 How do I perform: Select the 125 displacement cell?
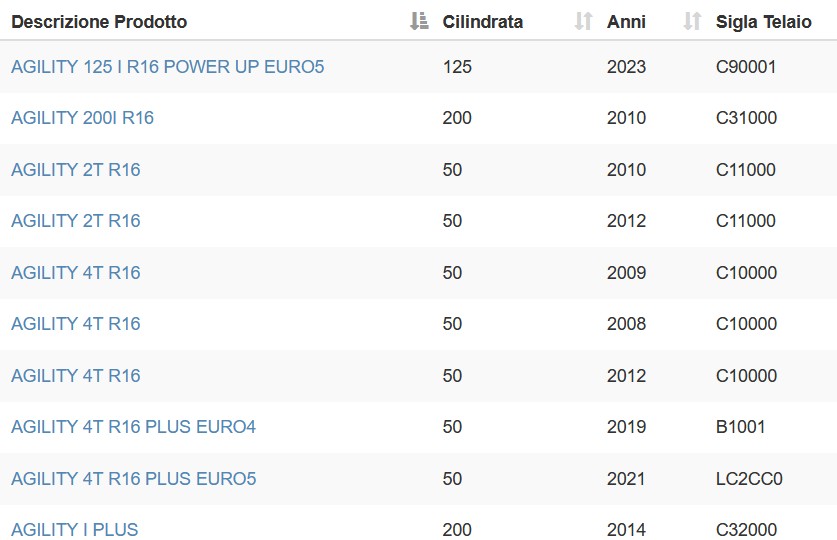coord(457,67)
